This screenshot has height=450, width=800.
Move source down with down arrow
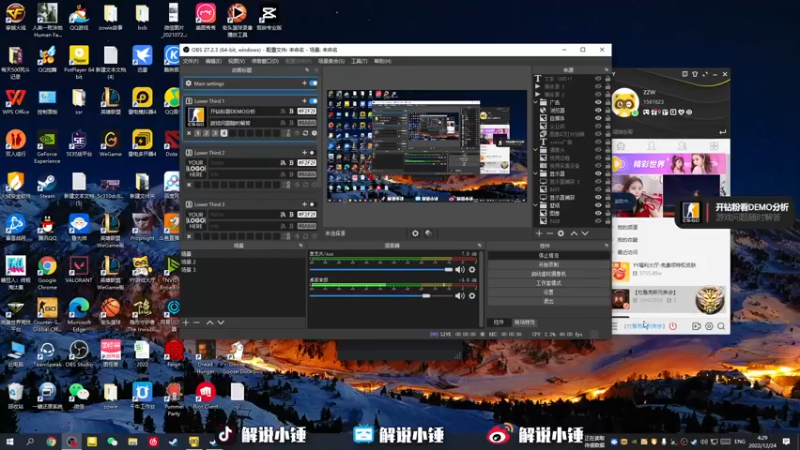[x=585, y=233]
